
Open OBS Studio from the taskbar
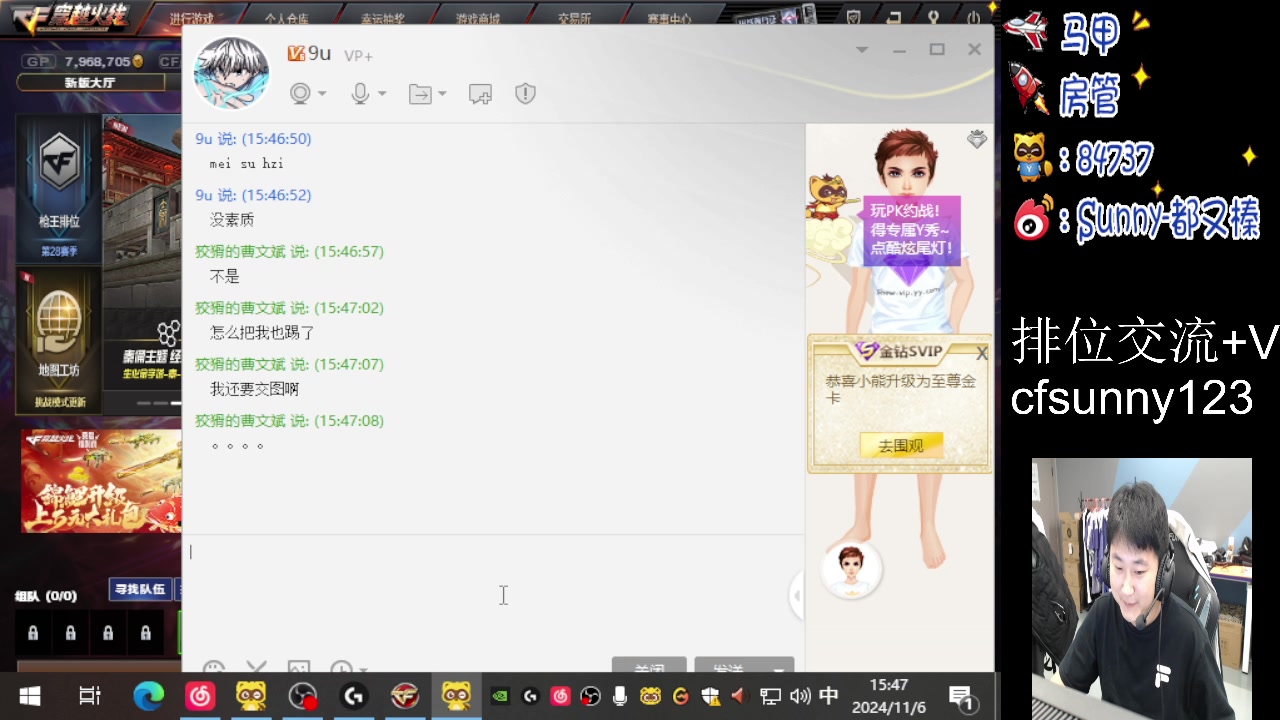(302, 696)
